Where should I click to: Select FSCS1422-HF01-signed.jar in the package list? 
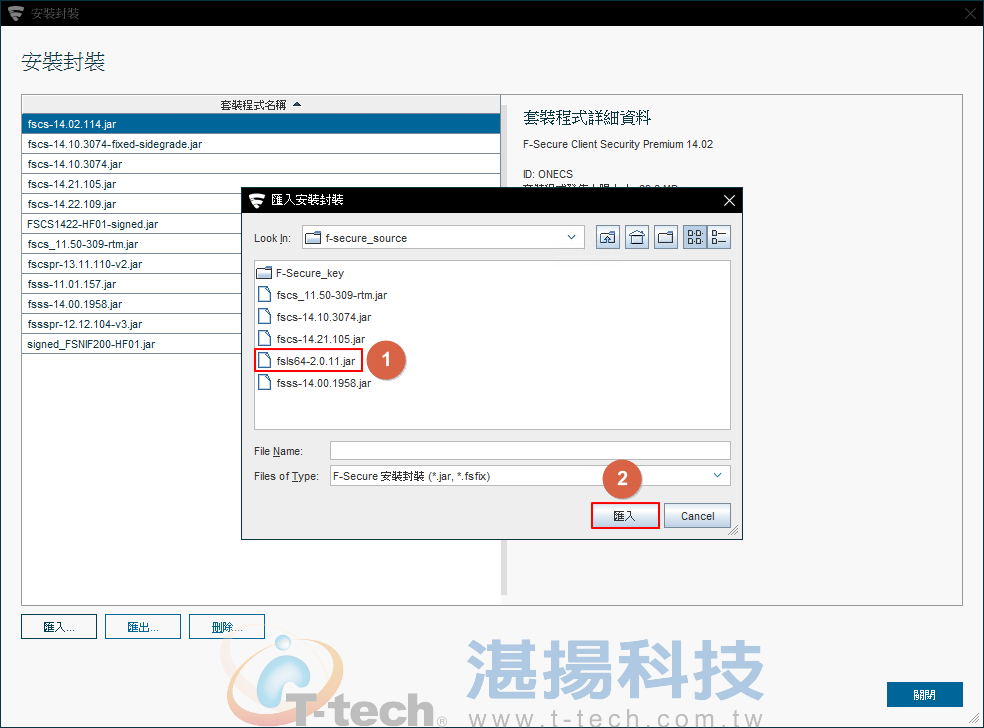[132, 224]
